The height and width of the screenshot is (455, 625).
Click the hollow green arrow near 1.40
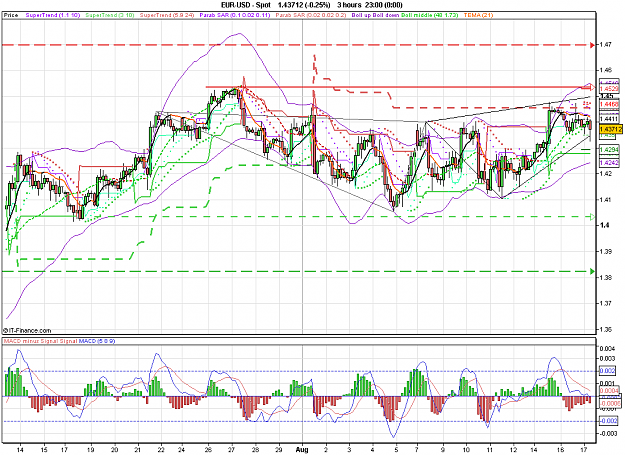pyautogui.click(x=592, y=217)
